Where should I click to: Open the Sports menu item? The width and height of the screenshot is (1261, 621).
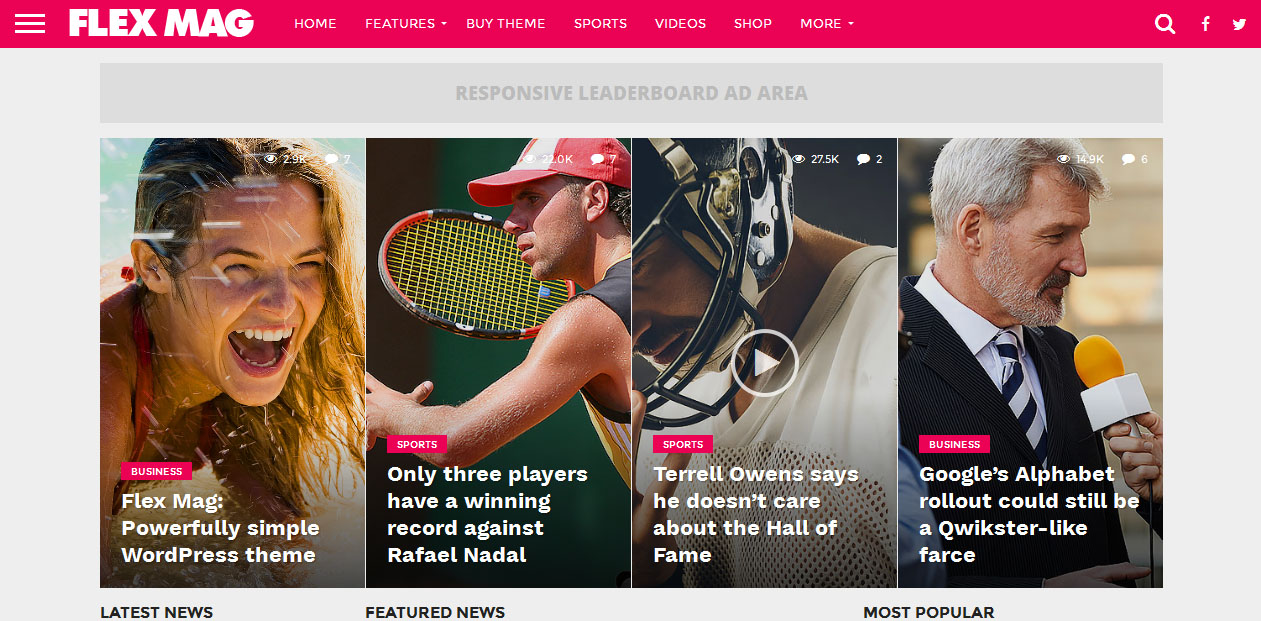tap(600, 23)
